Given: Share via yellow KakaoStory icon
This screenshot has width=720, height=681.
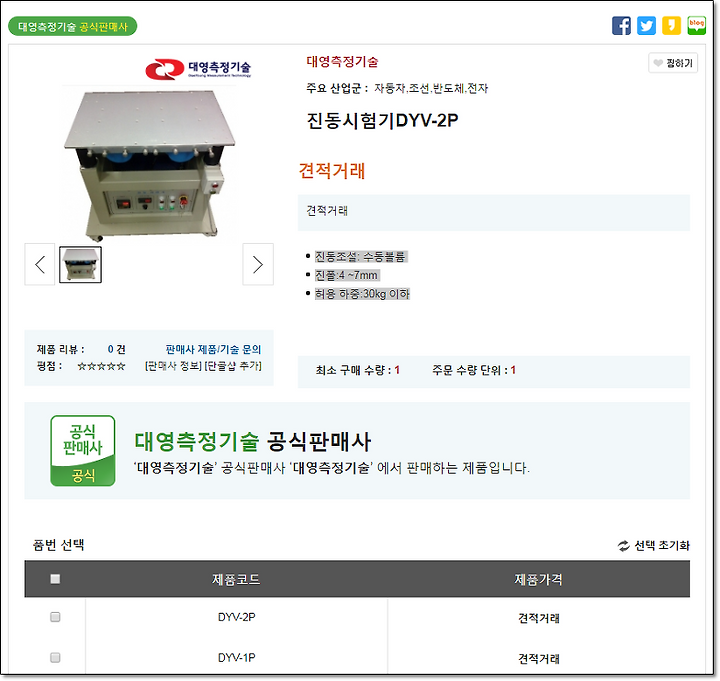Looking at the screenshot, I should [x=671, y=25].
